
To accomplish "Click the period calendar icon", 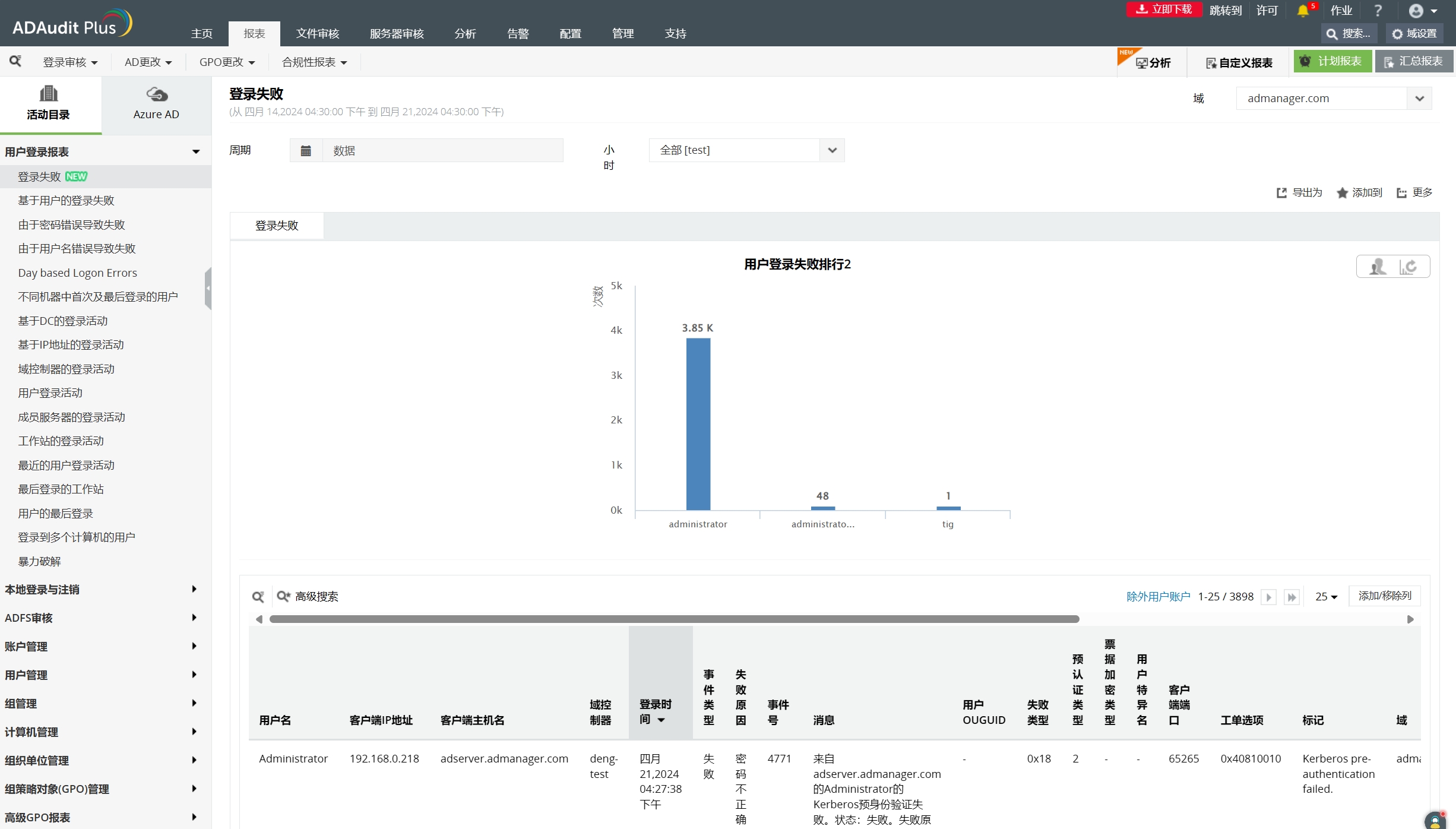I will click(306, 151).
